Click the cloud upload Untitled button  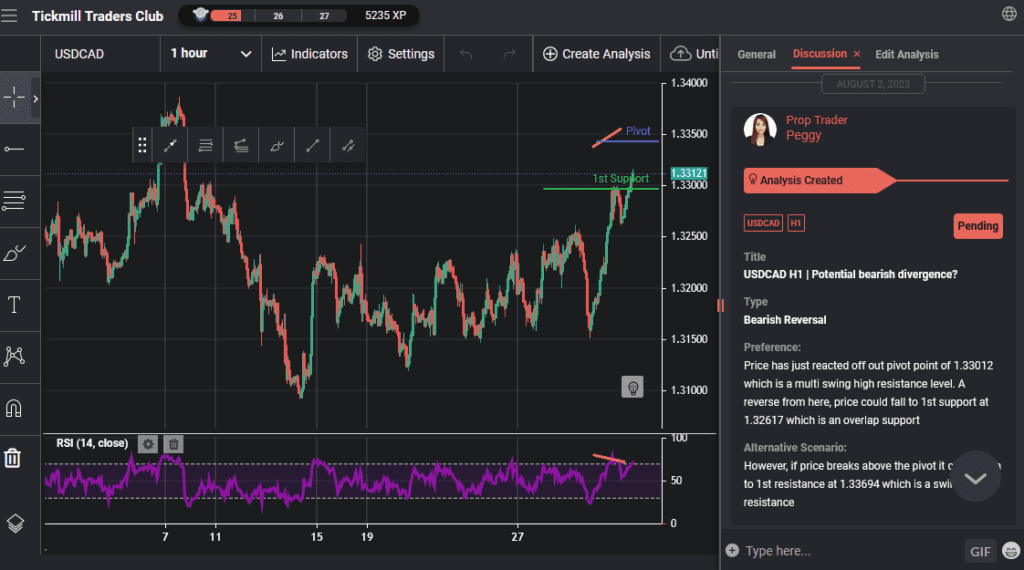click(x=694, y=54)
